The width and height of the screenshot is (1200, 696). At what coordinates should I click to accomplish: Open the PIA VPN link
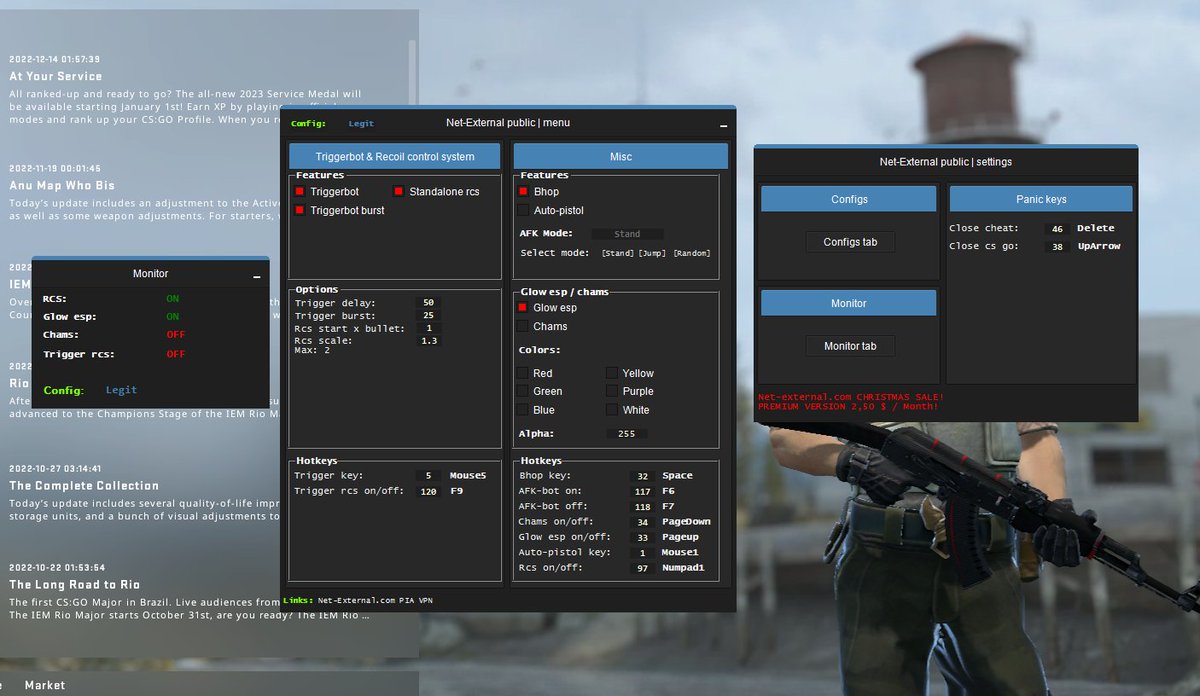pyautogui.click(x=417, y=600)
